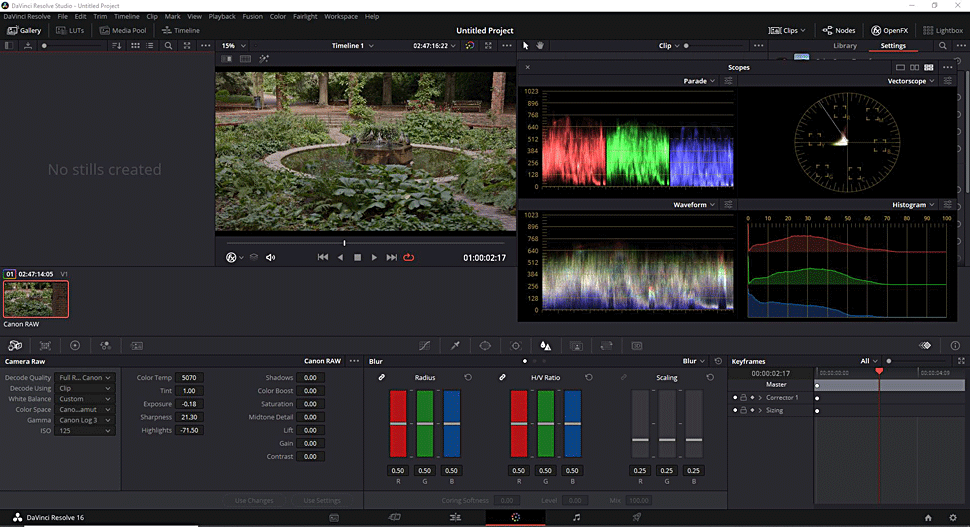Toggle the Timeline panel button

(180, 30)
